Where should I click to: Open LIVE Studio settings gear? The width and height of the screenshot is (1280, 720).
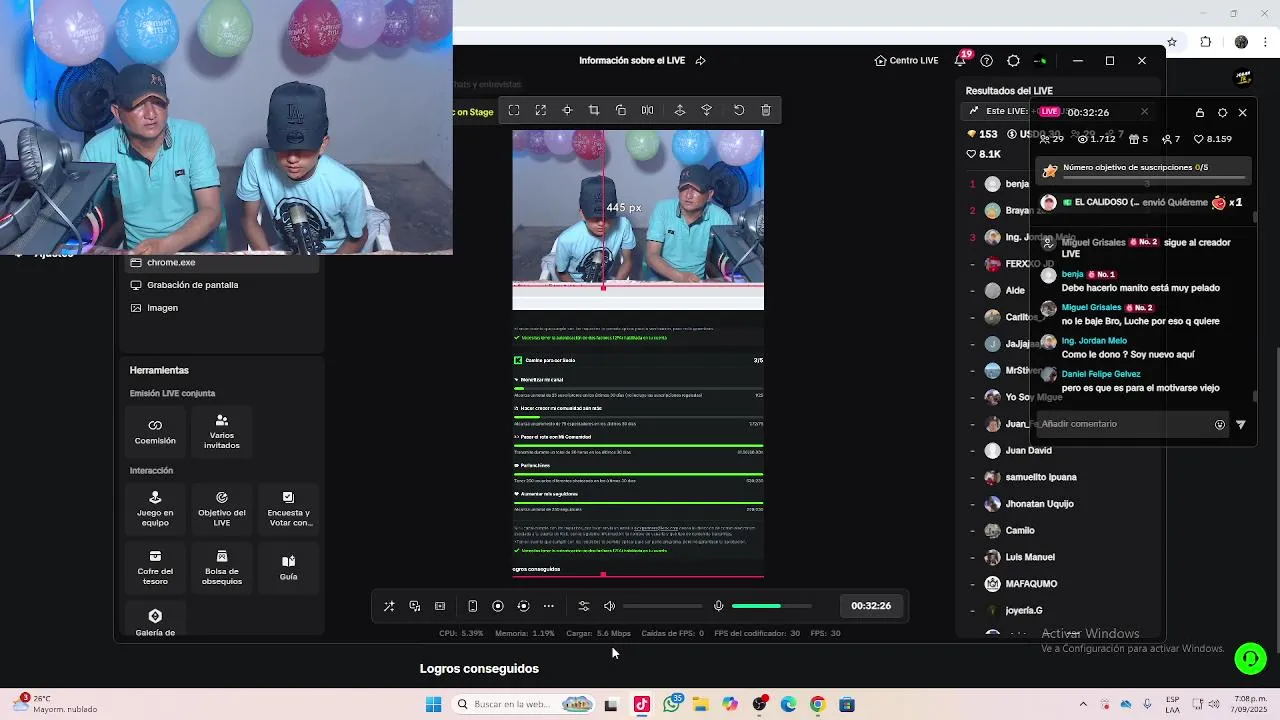[x=1013, y=61]
